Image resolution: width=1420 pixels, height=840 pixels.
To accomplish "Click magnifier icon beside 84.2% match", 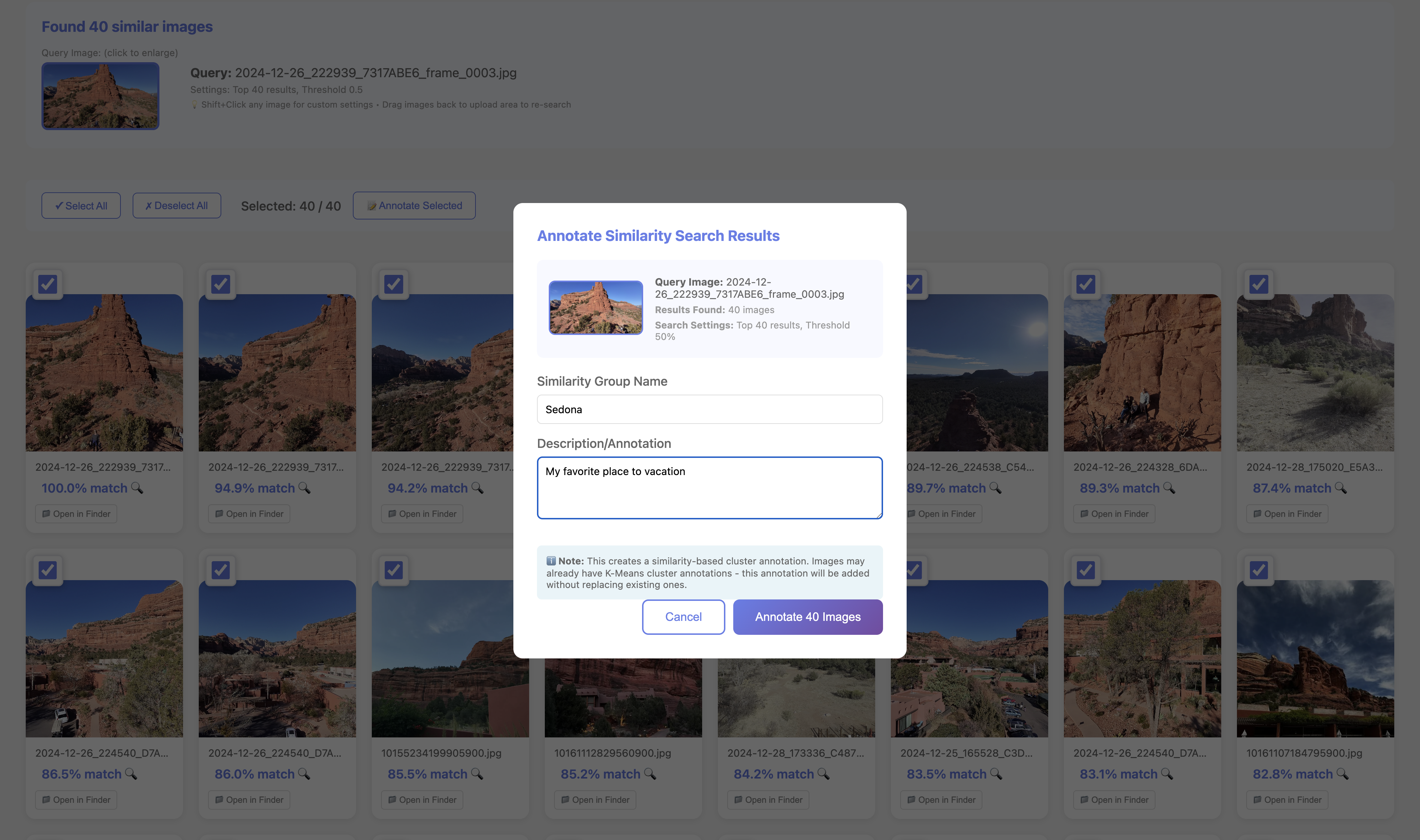I will 823,774.
